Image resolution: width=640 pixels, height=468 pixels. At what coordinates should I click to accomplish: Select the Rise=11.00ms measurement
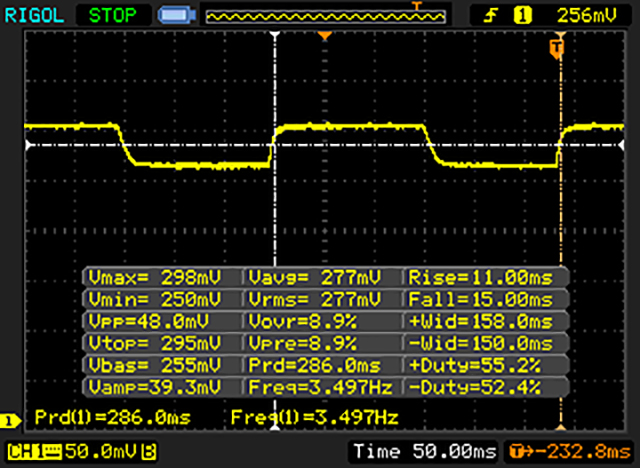pos(486,277)
